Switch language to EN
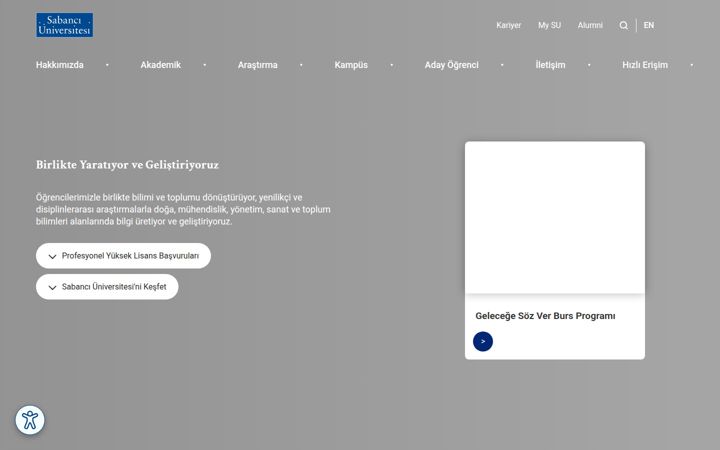This screenshot has width=720, height=450. (648, 25)
